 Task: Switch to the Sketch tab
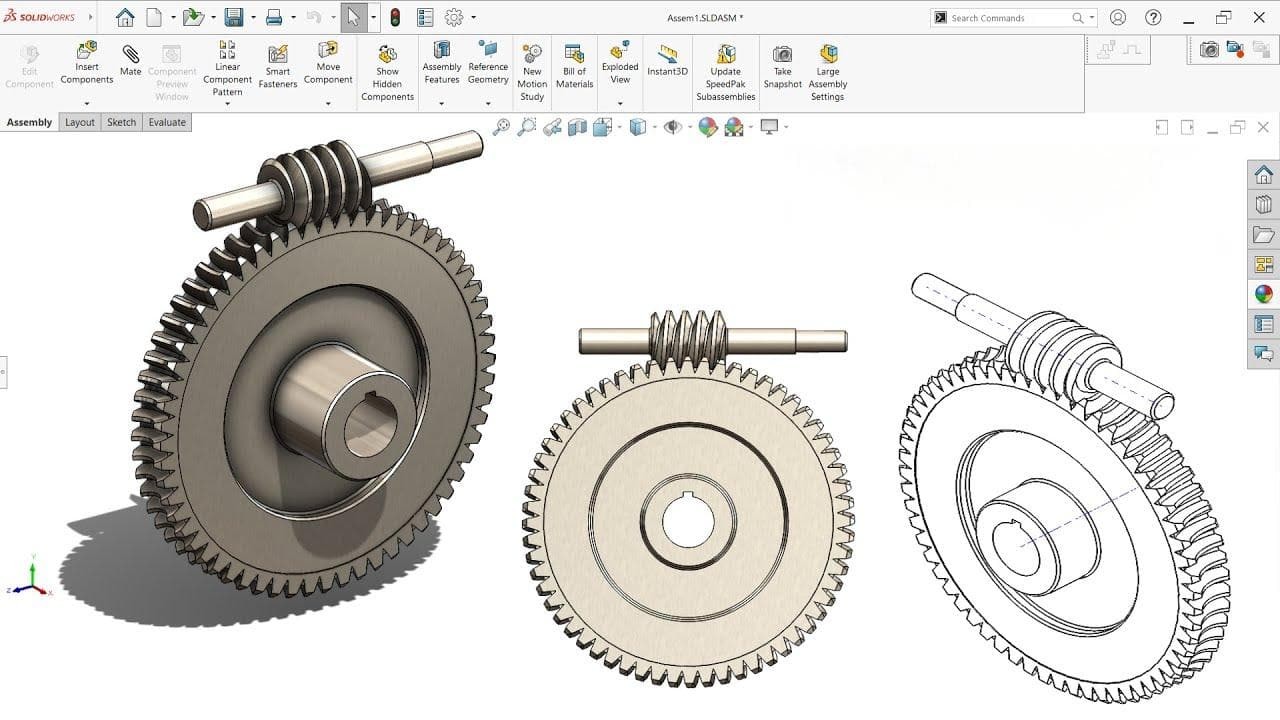coord(121,122)
